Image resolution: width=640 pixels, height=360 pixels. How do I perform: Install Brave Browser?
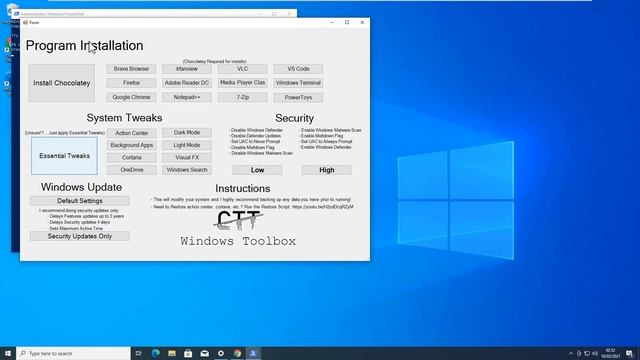pos(131,69)
